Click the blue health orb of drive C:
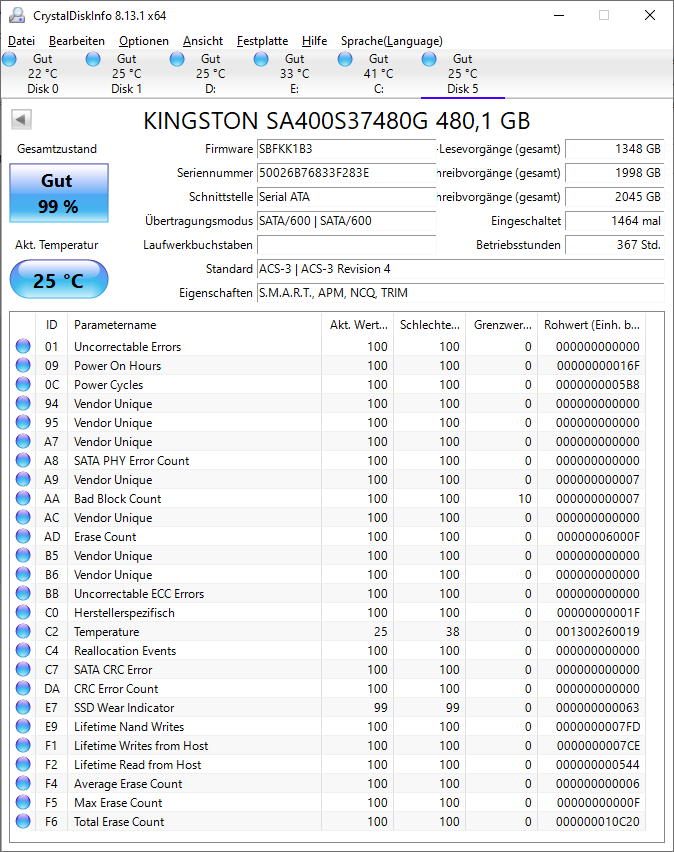 [x=345, y=59]
